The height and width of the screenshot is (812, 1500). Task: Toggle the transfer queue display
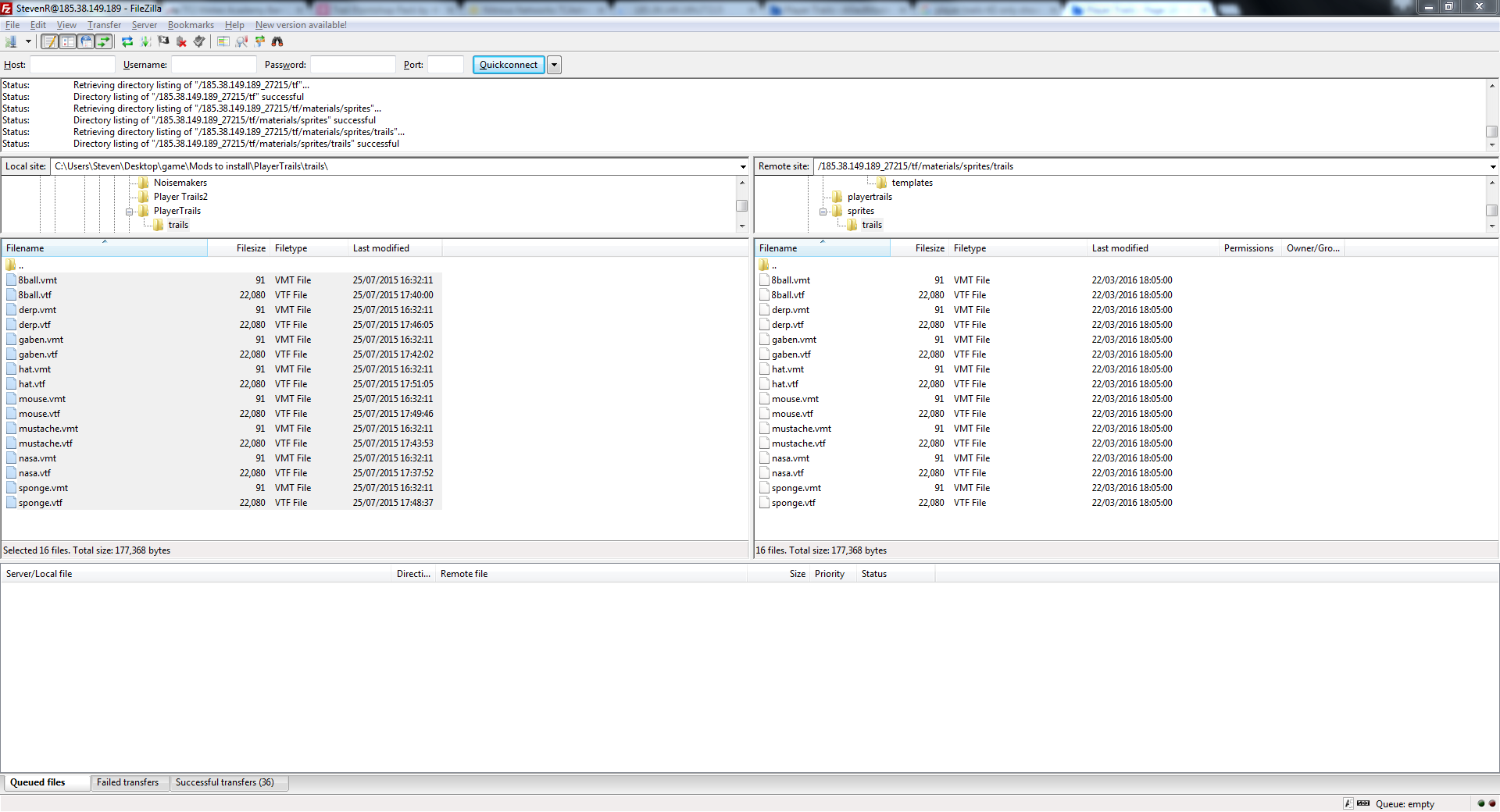104,41
